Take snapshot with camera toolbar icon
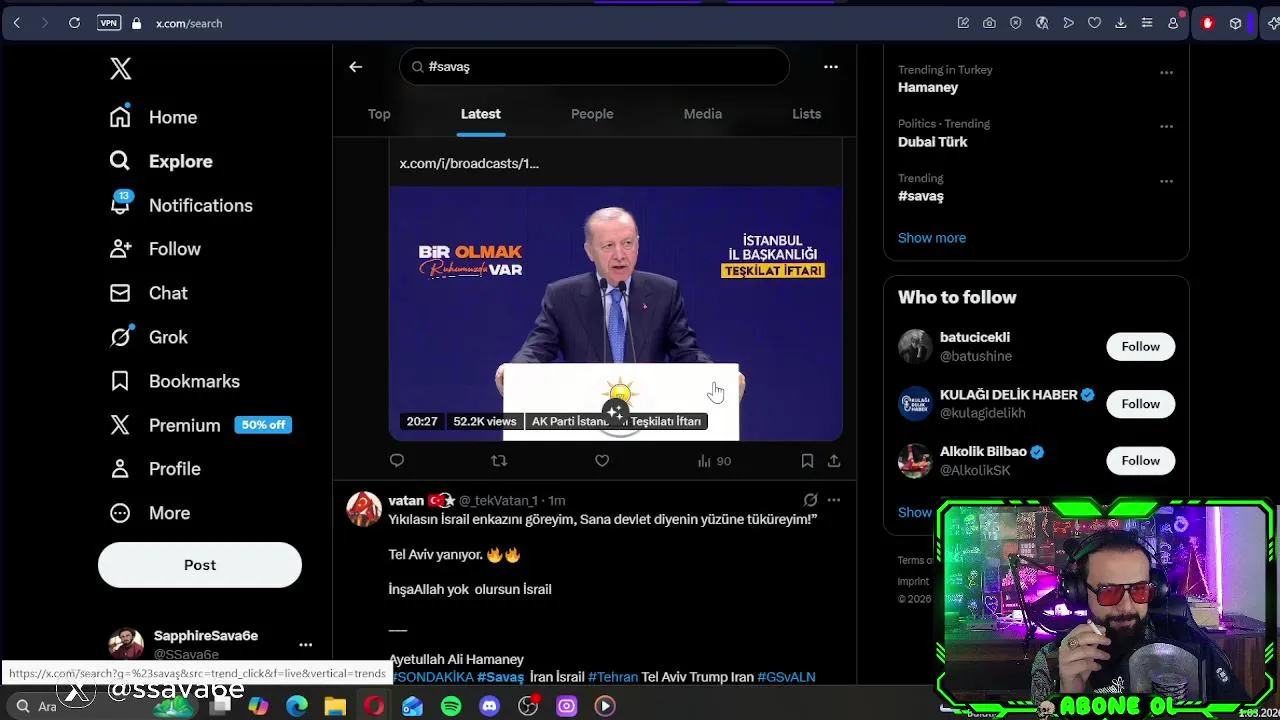The width and height of the screenshot is (1280, 720). coord(989,23)
